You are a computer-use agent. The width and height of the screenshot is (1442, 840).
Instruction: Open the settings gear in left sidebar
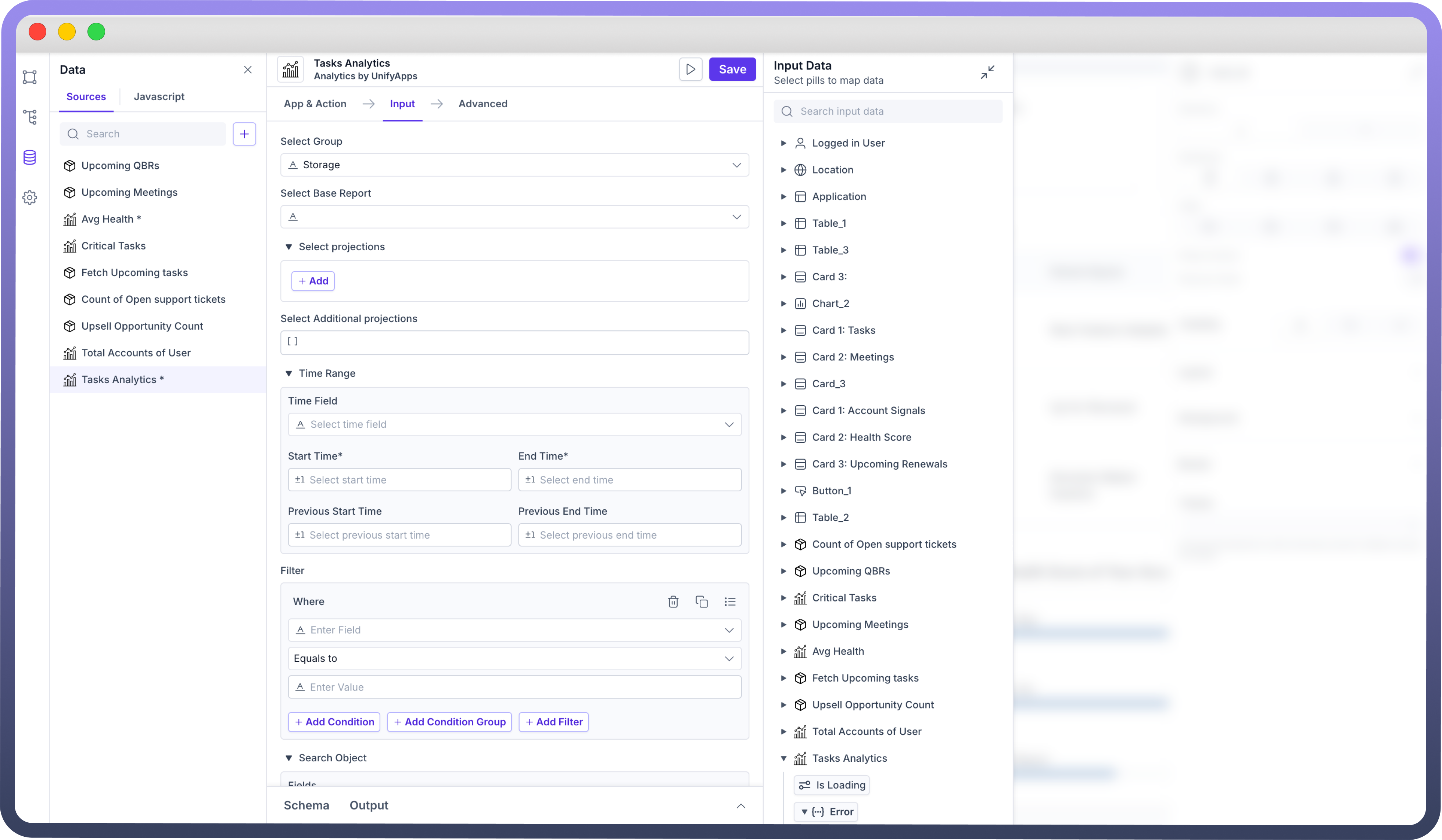(x=30, y=198)
